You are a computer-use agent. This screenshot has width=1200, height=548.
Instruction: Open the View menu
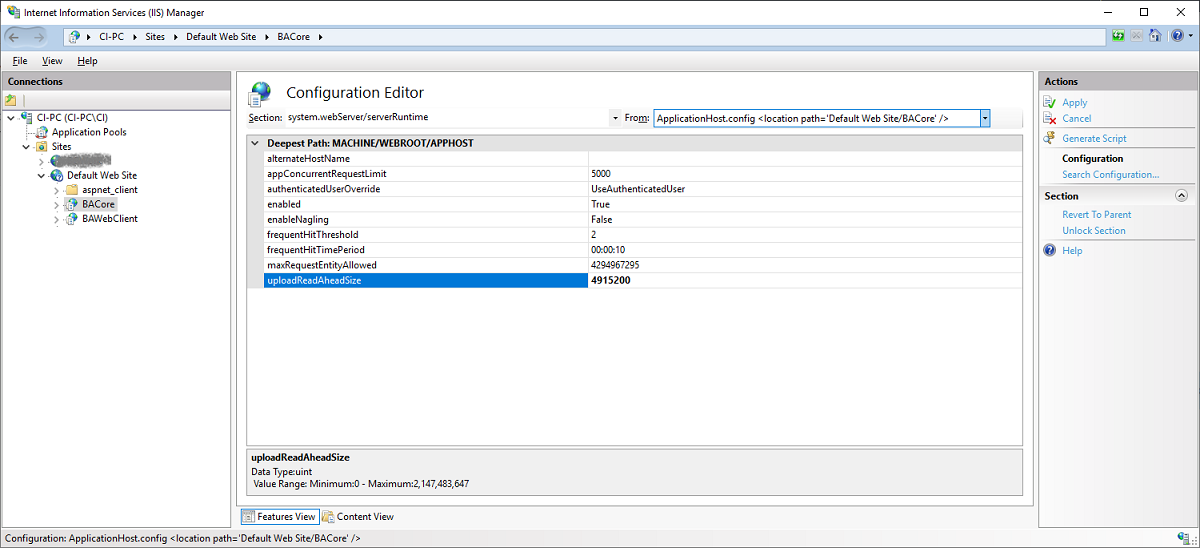(52, 61)
